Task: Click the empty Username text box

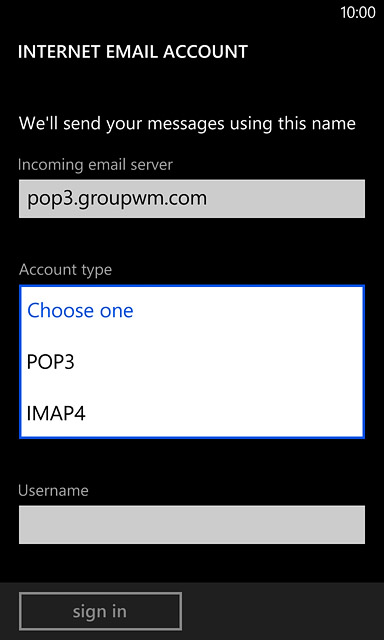Action: (192, 525)
